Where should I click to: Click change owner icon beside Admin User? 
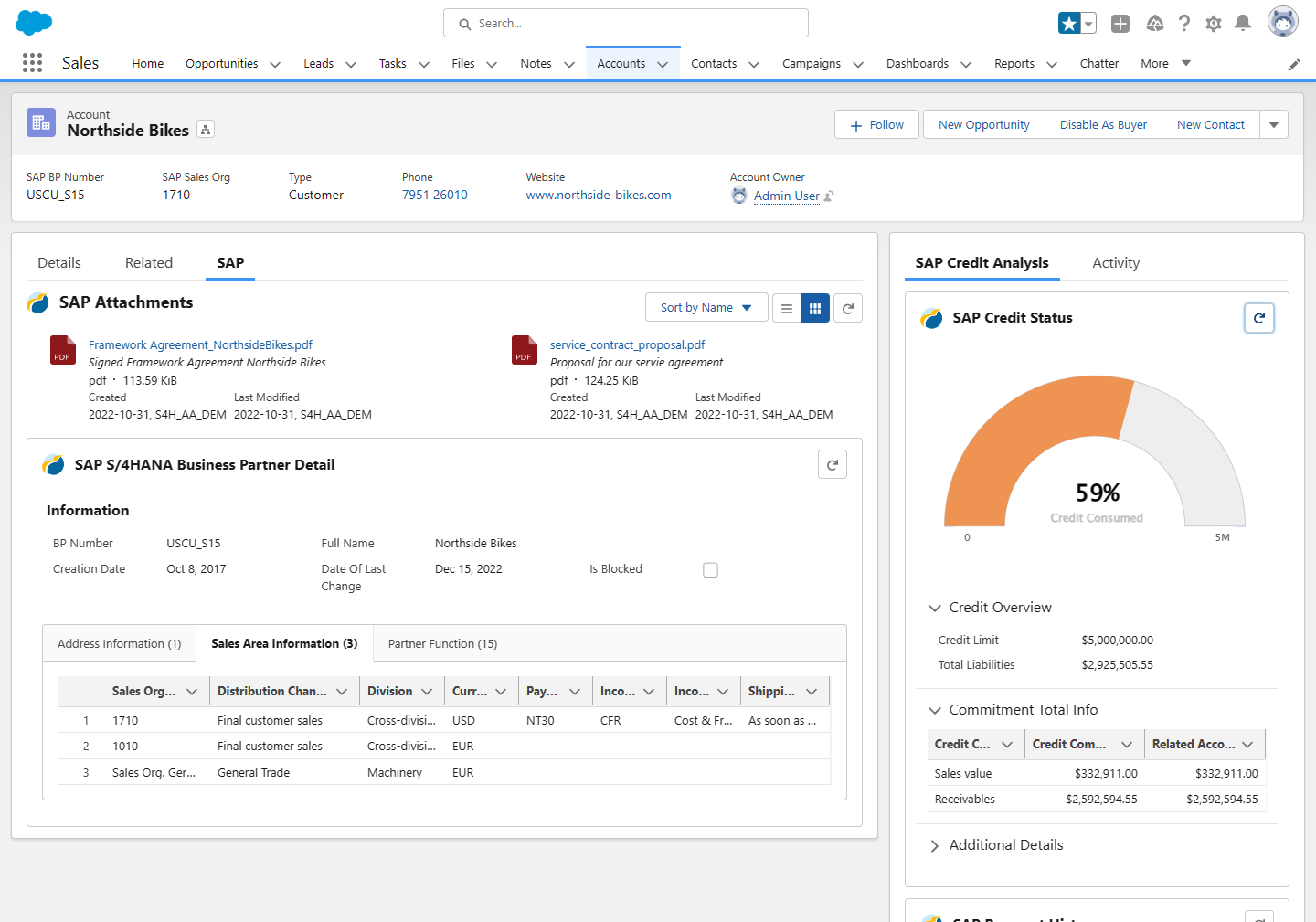click(x=829, y=196)
